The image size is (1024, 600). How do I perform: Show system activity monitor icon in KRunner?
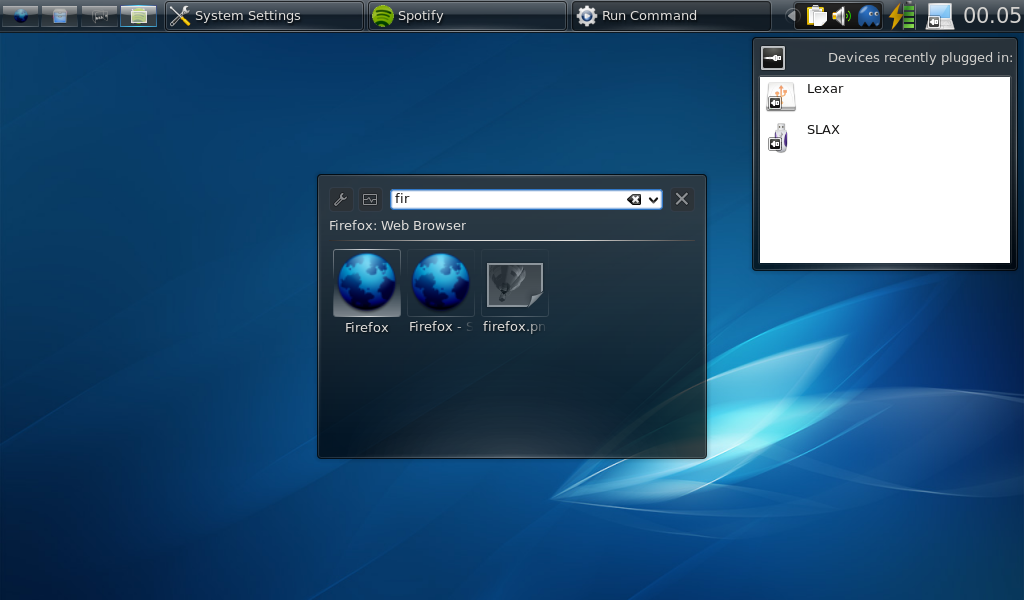click(370, 199)
